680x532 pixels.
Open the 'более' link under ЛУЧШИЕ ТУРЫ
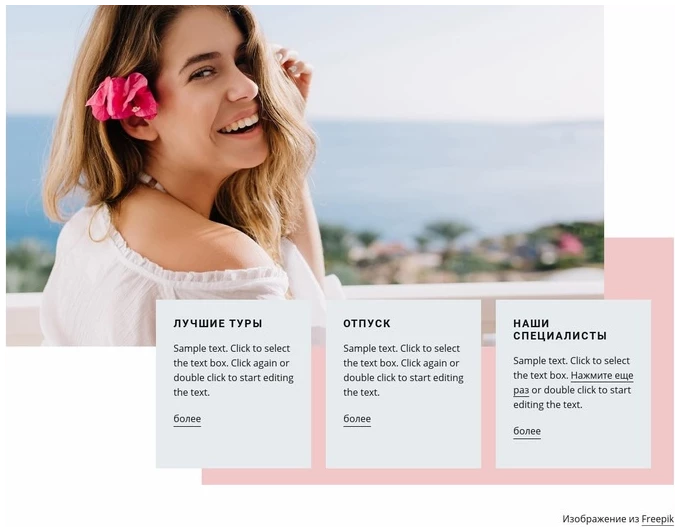[x=187, y=419]
